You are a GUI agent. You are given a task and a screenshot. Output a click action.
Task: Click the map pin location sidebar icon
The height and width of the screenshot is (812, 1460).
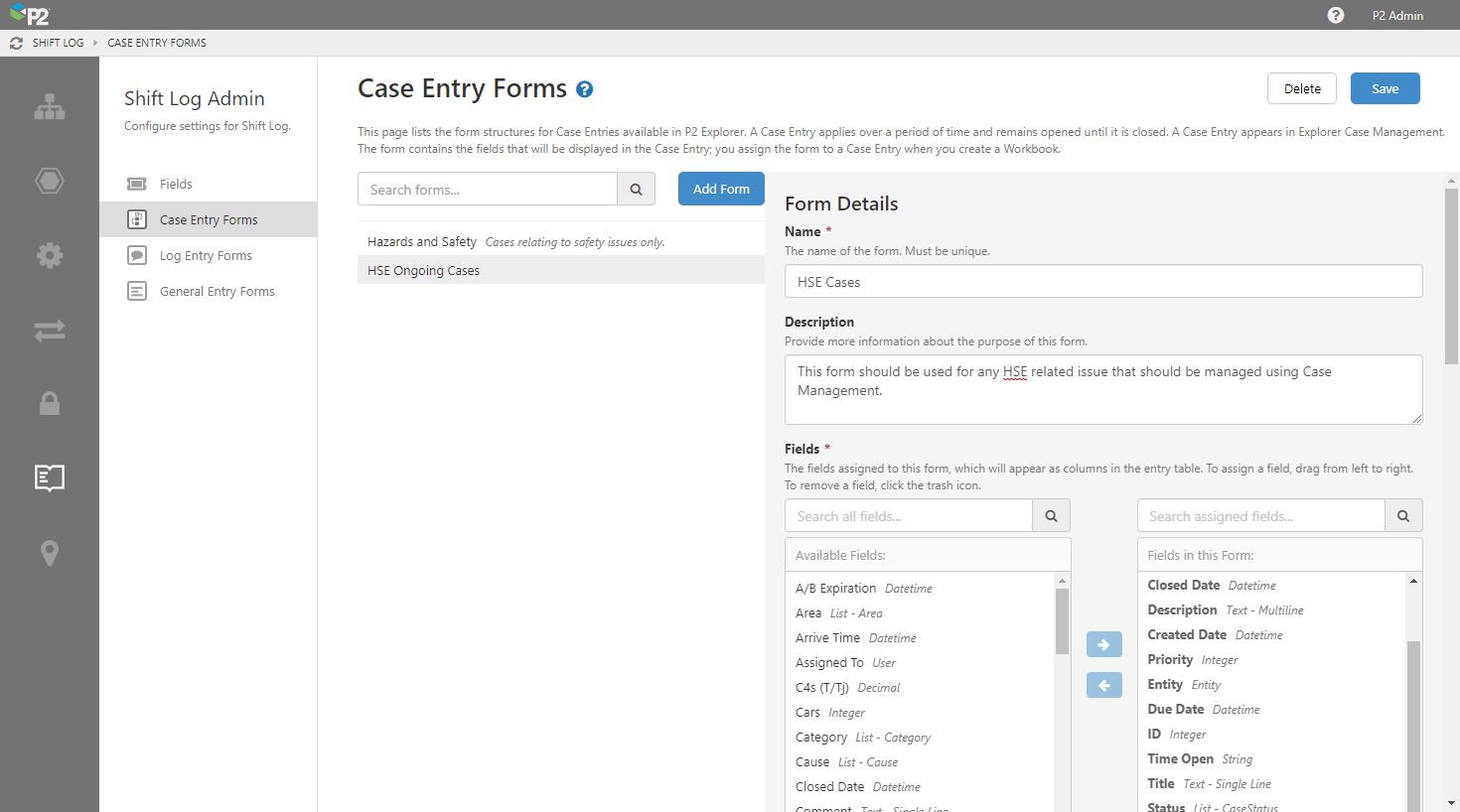50,553
